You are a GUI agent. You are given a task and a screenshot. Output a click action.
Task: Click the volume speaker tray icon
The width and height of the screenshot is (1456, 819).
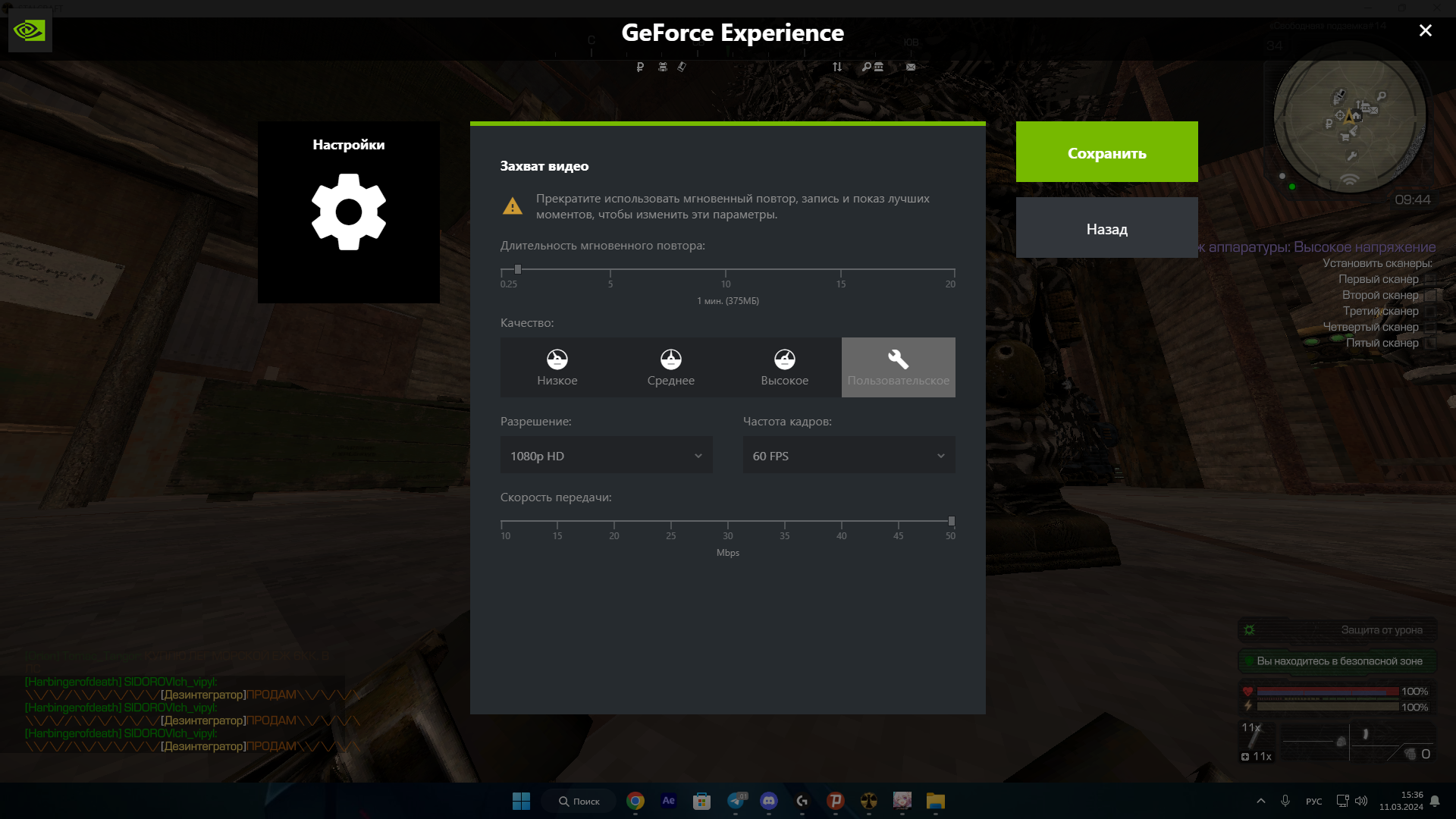1361,801
